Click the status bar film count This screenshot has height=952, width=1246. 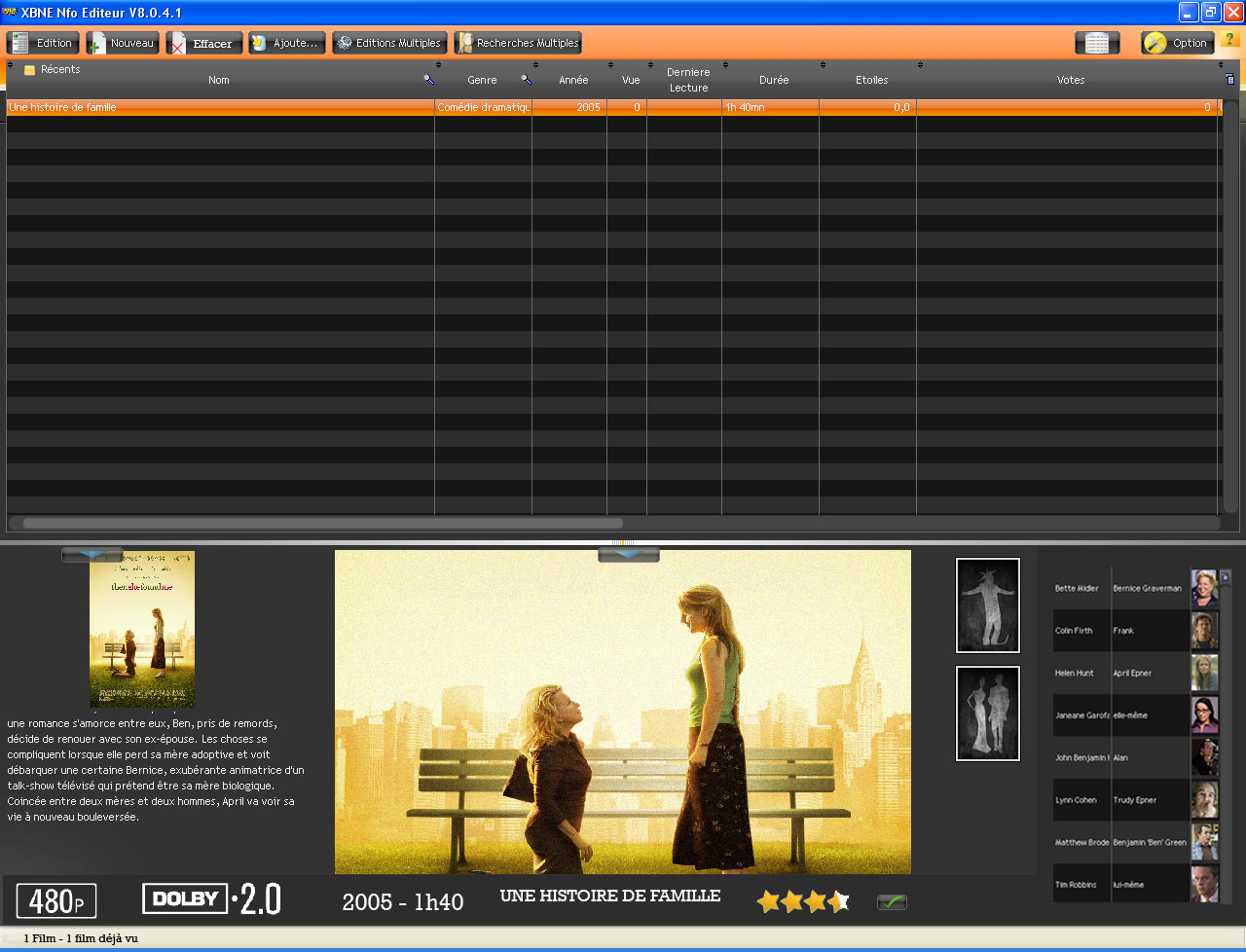pos(81,938)
